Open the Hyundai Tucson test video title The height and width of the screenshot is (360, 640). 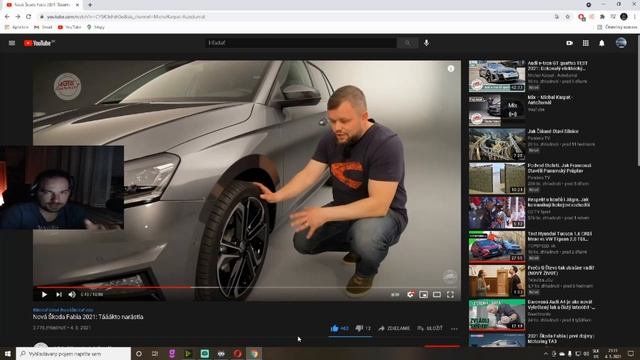(x=560, y=236)
